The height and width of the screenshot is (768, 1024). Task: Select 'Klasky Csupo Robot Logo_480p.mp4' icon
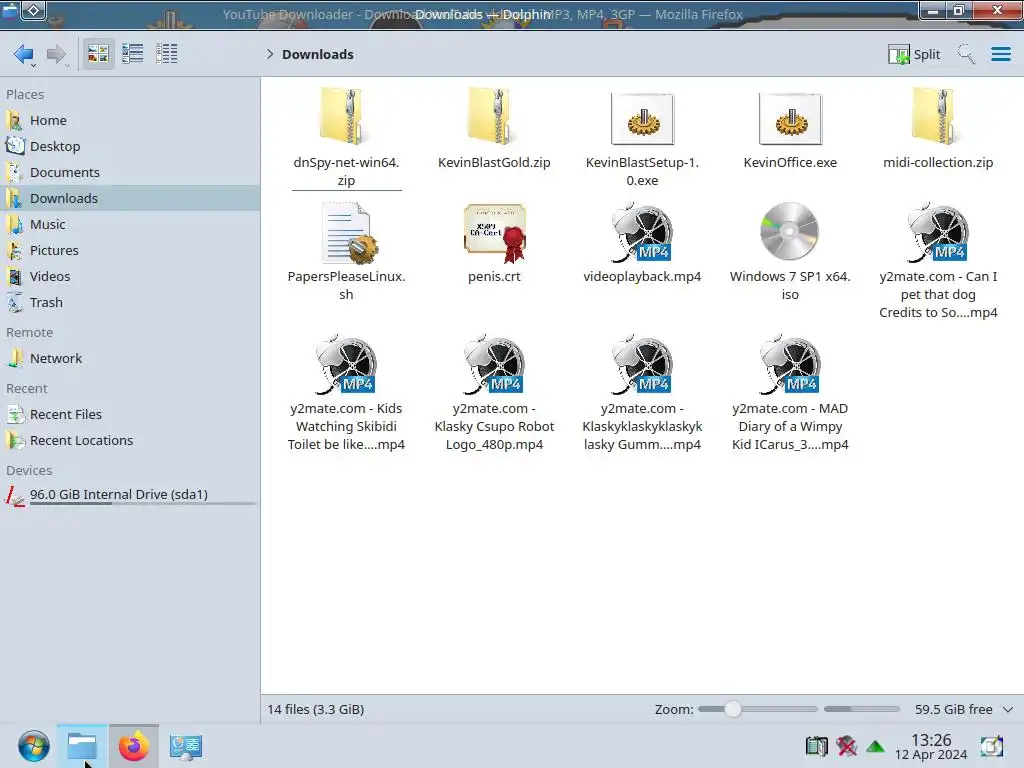point(494,364)
